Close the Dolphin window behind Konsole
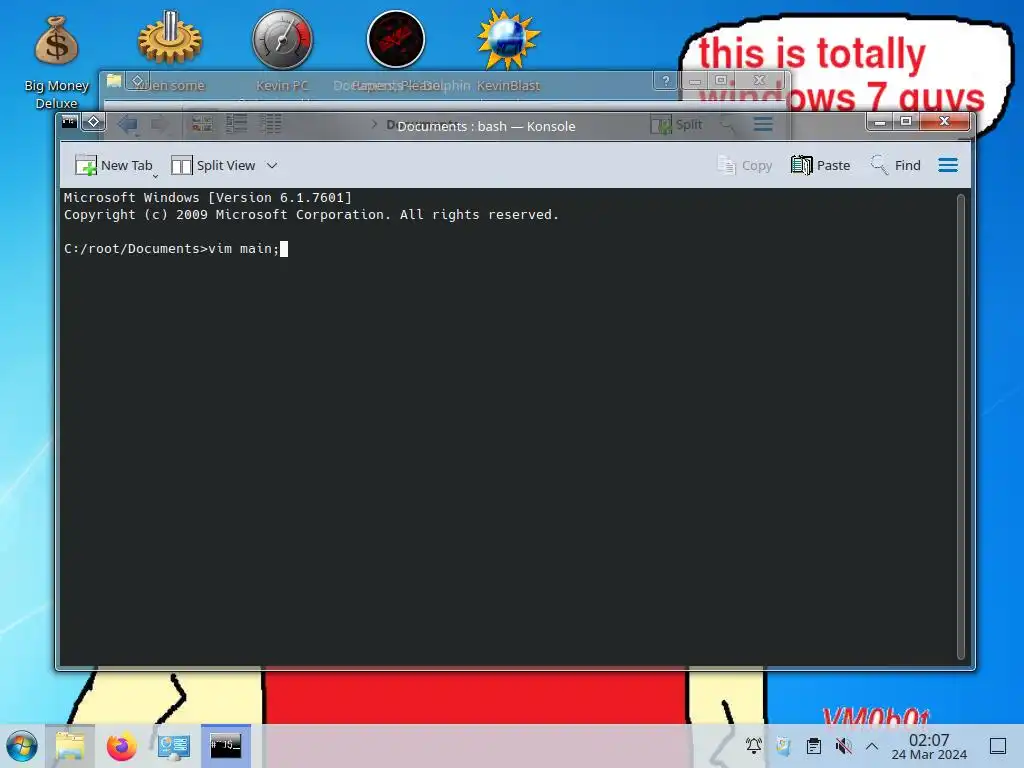The image size is (1024, 768). pos(759,80)
